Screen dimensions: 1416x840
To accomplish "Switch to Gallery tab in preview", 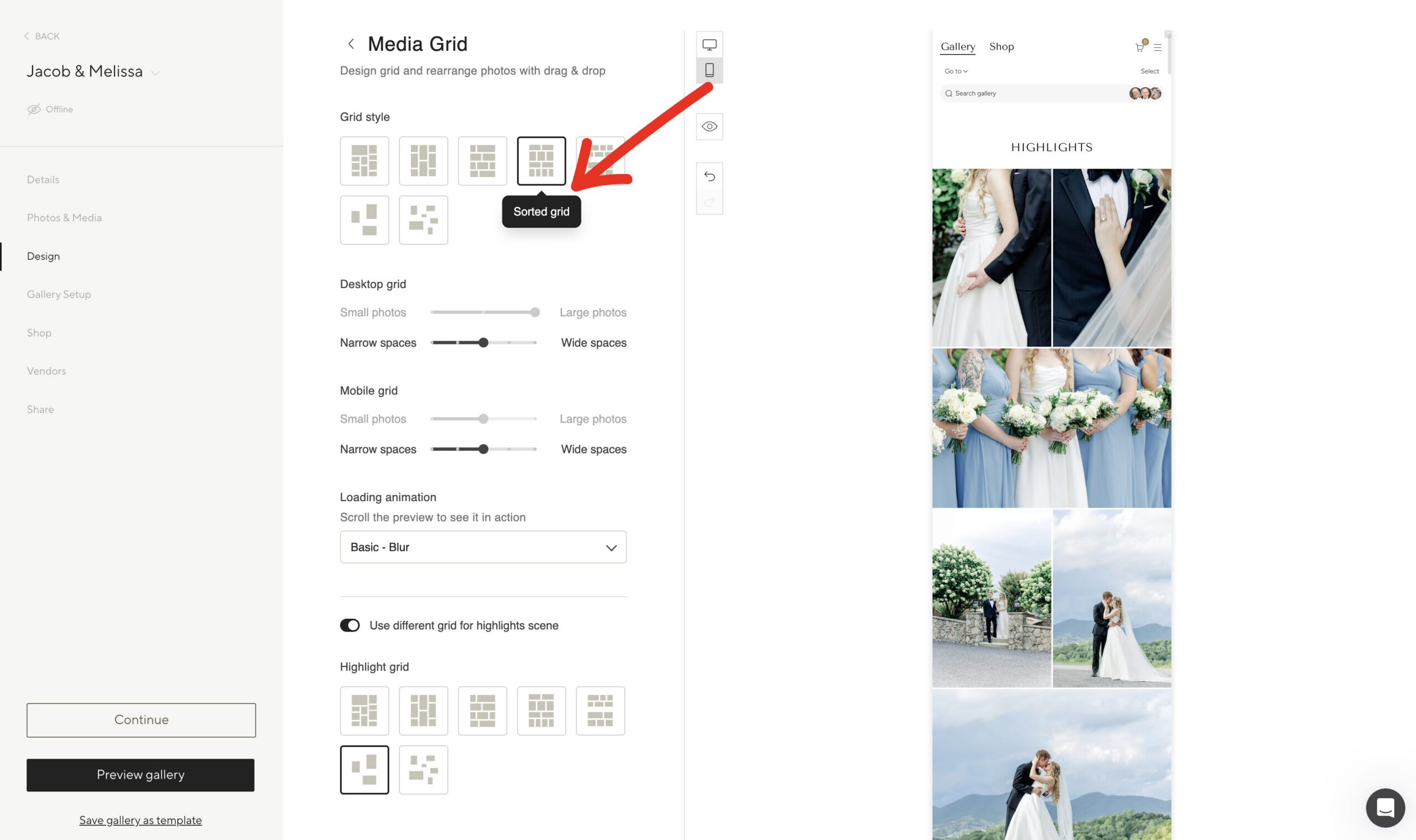I will pos(957,46).
